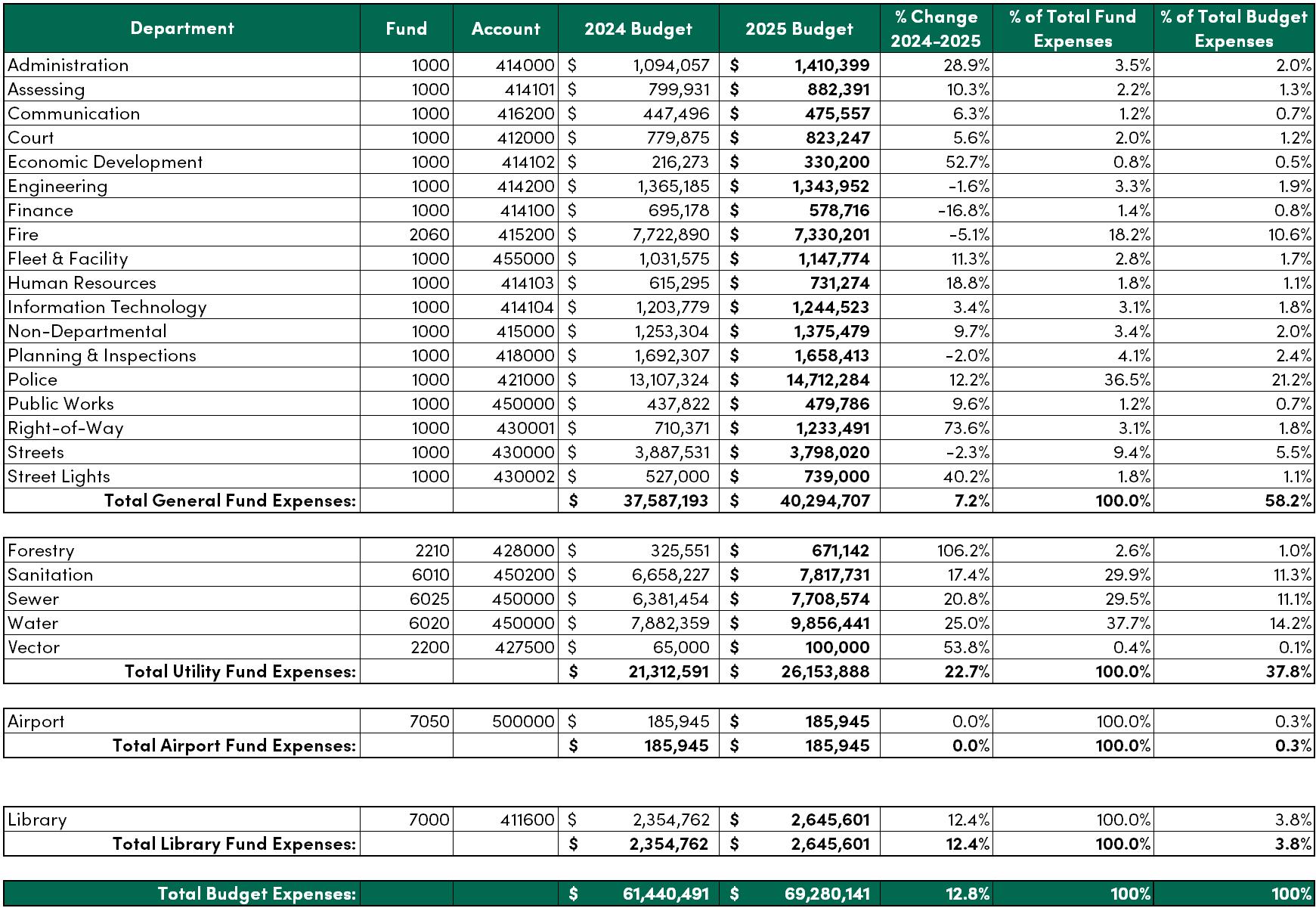Click Fire fund number 2060
Screen dimensions: 1316x908
[x=429, y=234]
